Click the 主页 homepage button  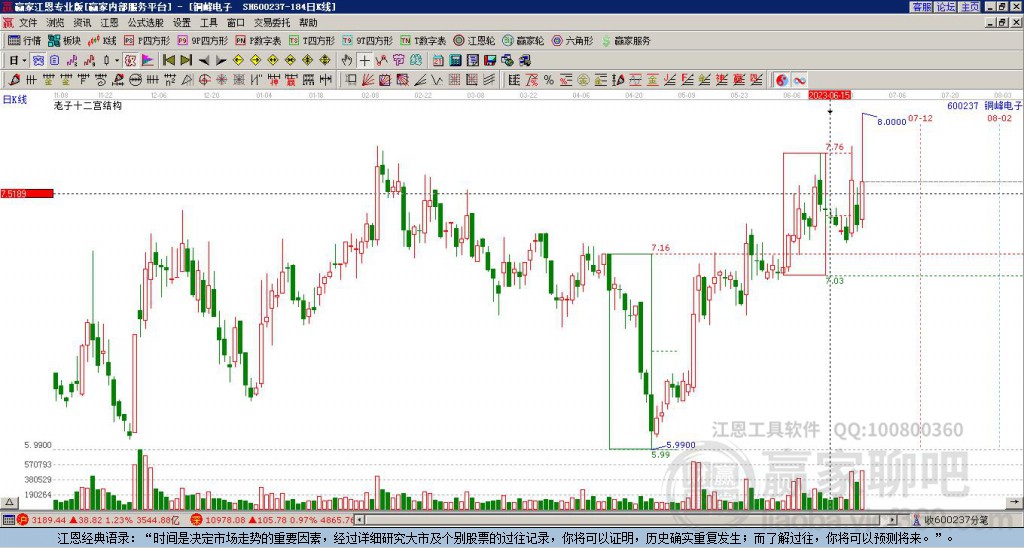click(x=970, y=7)
